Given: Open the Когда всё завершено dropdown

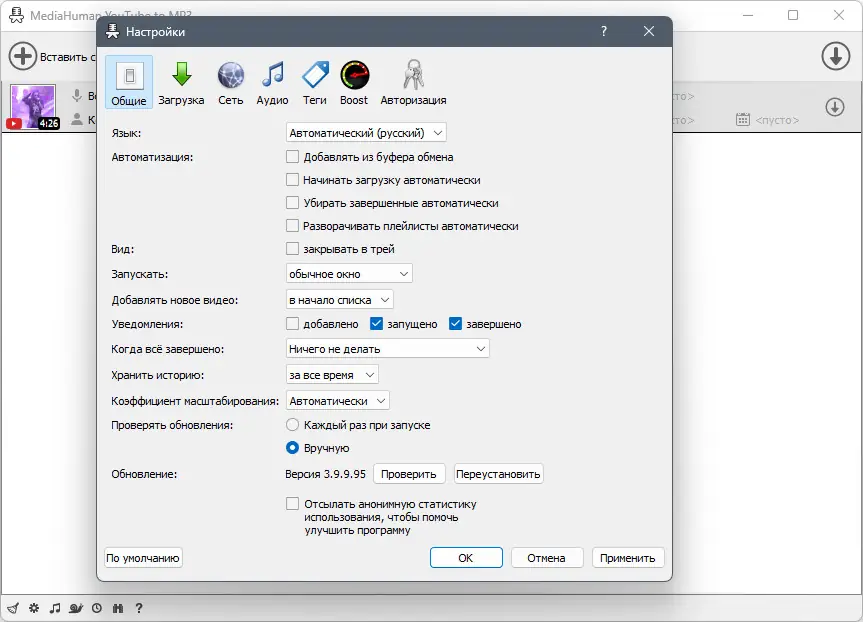Looking at the screenshot, I should (x=386, y=348).
